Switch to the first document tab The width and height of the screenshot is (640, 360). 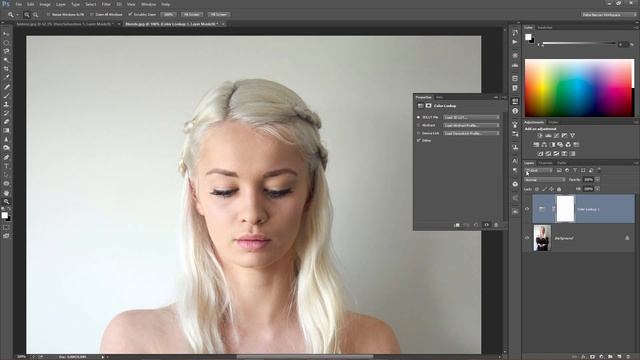tap(65, 24)
